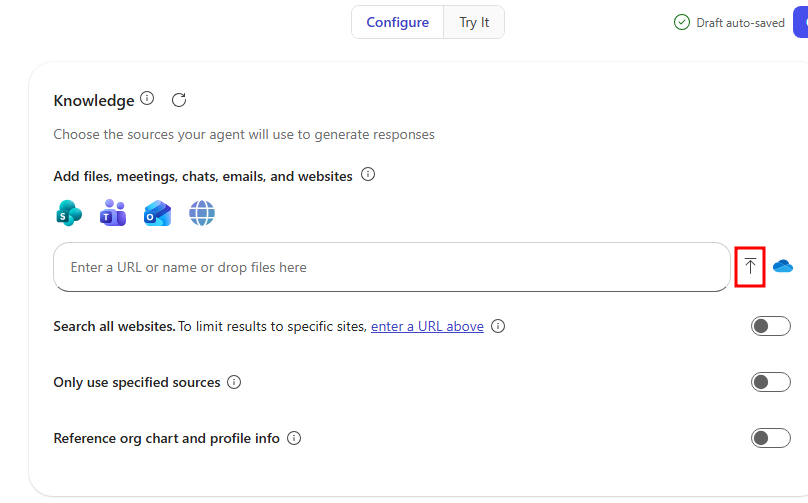Toggle Reference org chart and profile info
The height and width of the screenshot is (503, 808).
coord(770,438)
